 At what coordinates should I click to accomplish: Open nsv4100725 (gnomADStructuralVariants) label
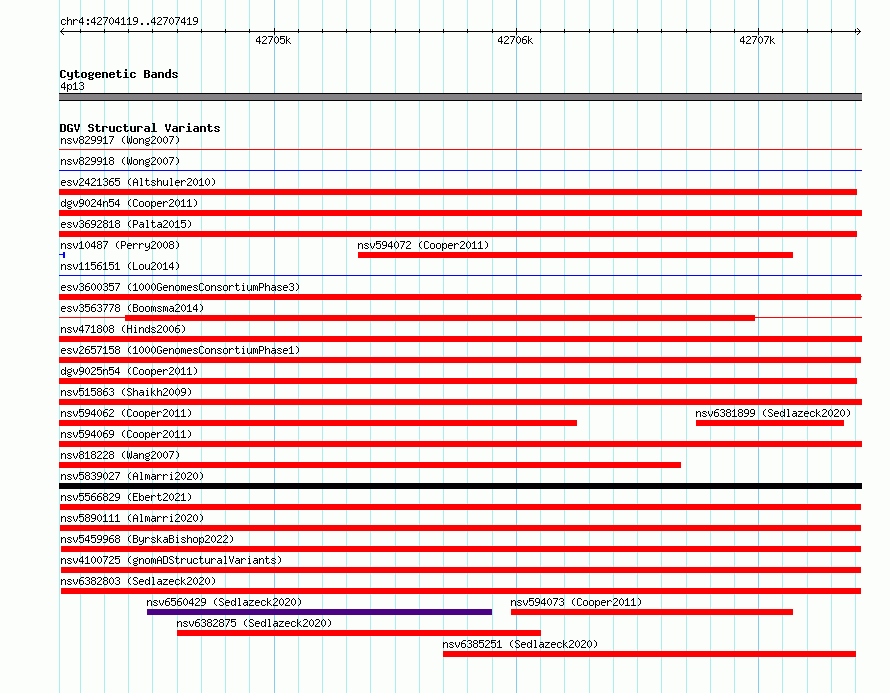coord(171,560)
